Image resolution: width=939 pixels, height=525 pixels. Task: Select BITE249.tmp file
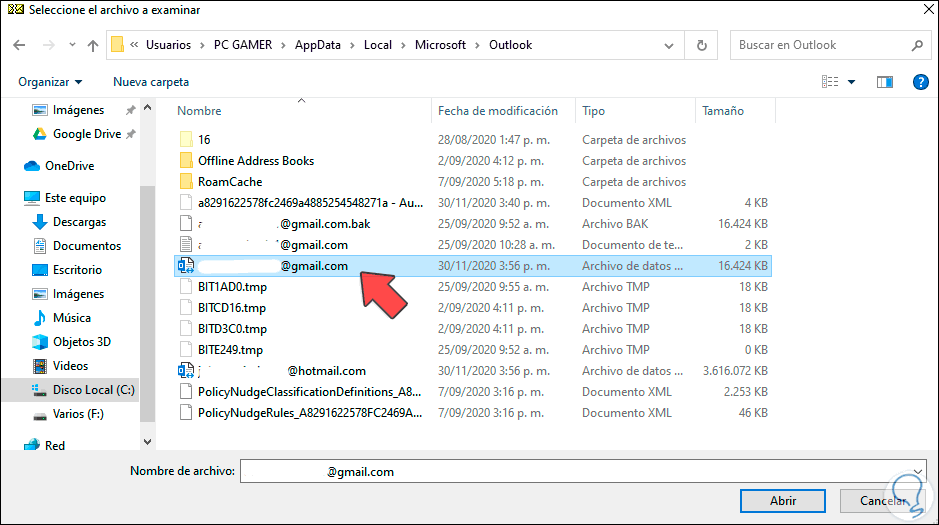[230, 350]
